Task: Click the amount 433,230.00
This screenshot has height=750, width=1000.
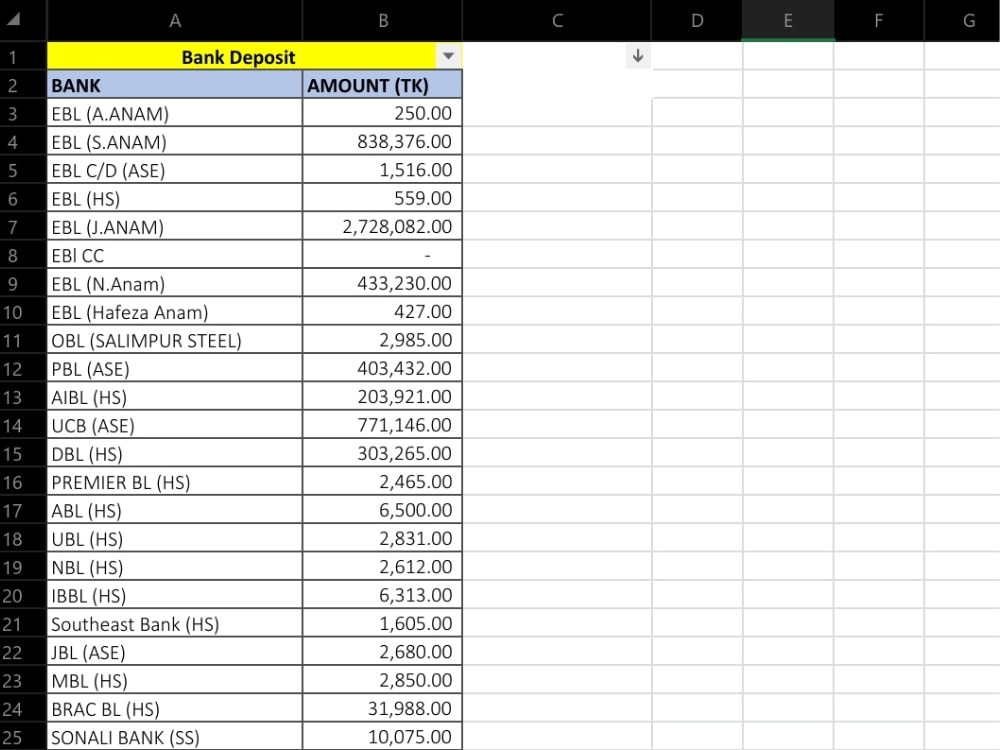Action: coord(404,283)
